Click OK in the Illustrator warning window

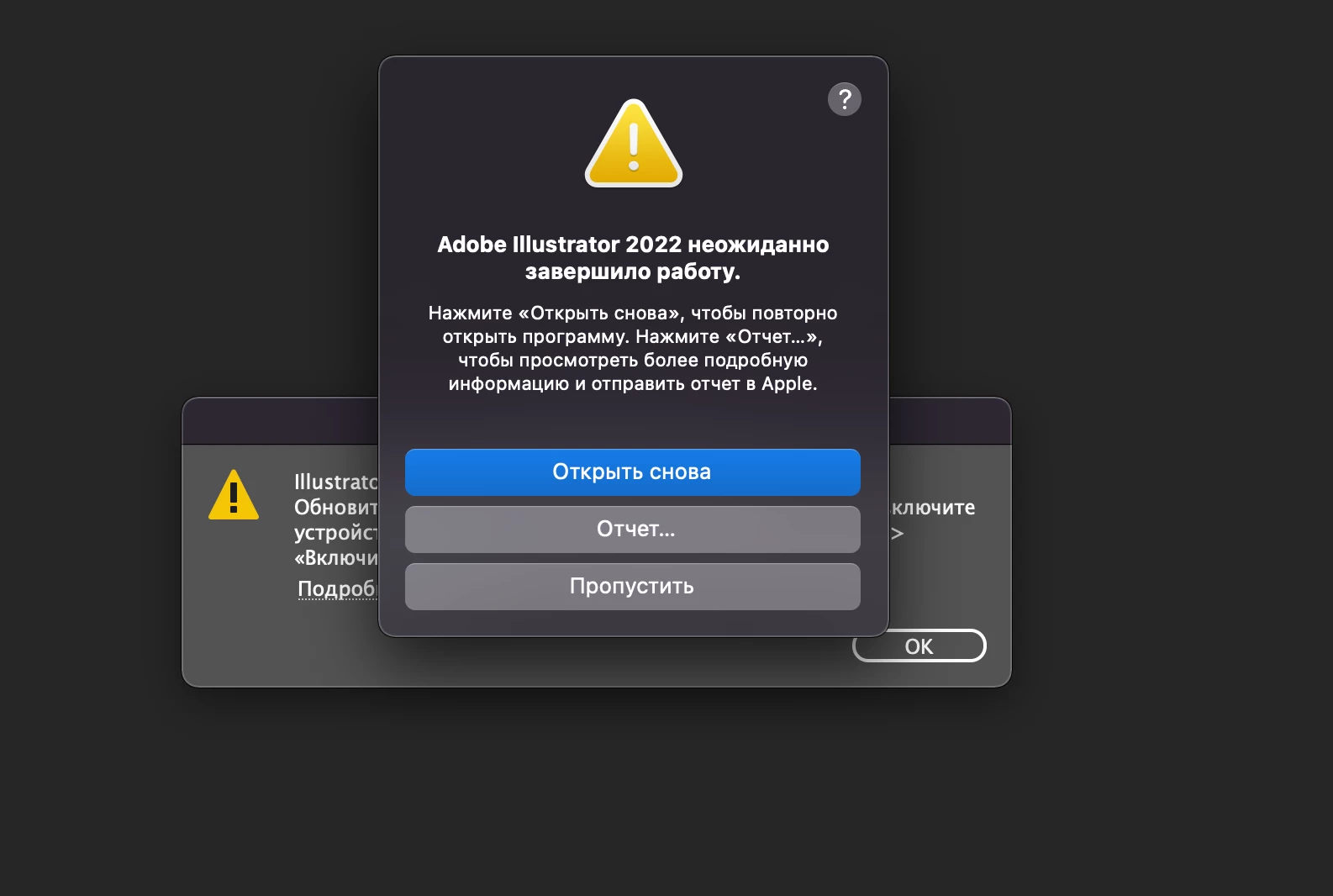click(x=919, y=646)
